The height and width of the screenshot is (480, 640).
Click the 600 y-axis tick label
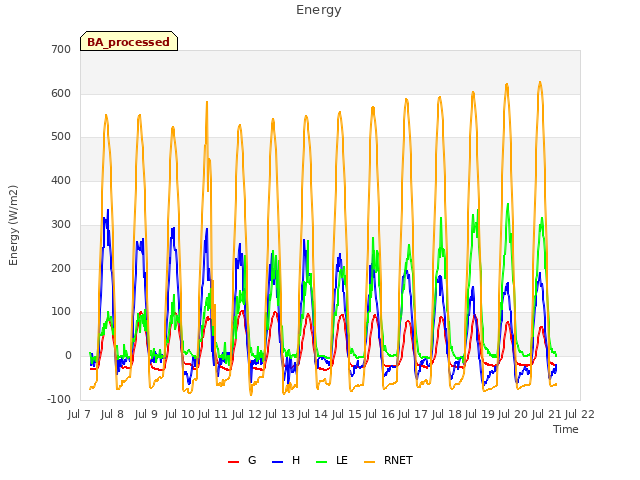click(61, 93)
